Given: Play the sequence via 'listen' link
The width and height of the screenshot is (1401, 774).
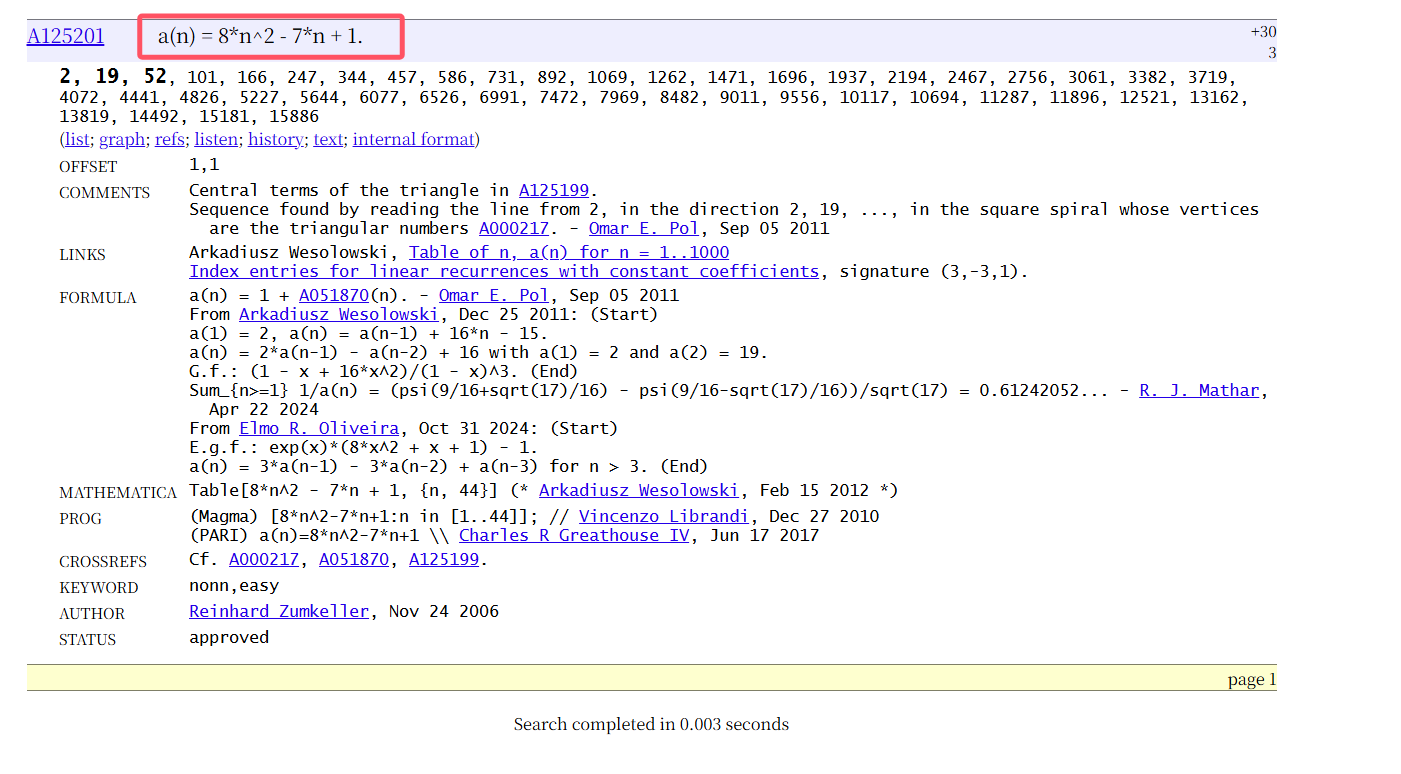Looking at the screenshot, I should (216, 140).
